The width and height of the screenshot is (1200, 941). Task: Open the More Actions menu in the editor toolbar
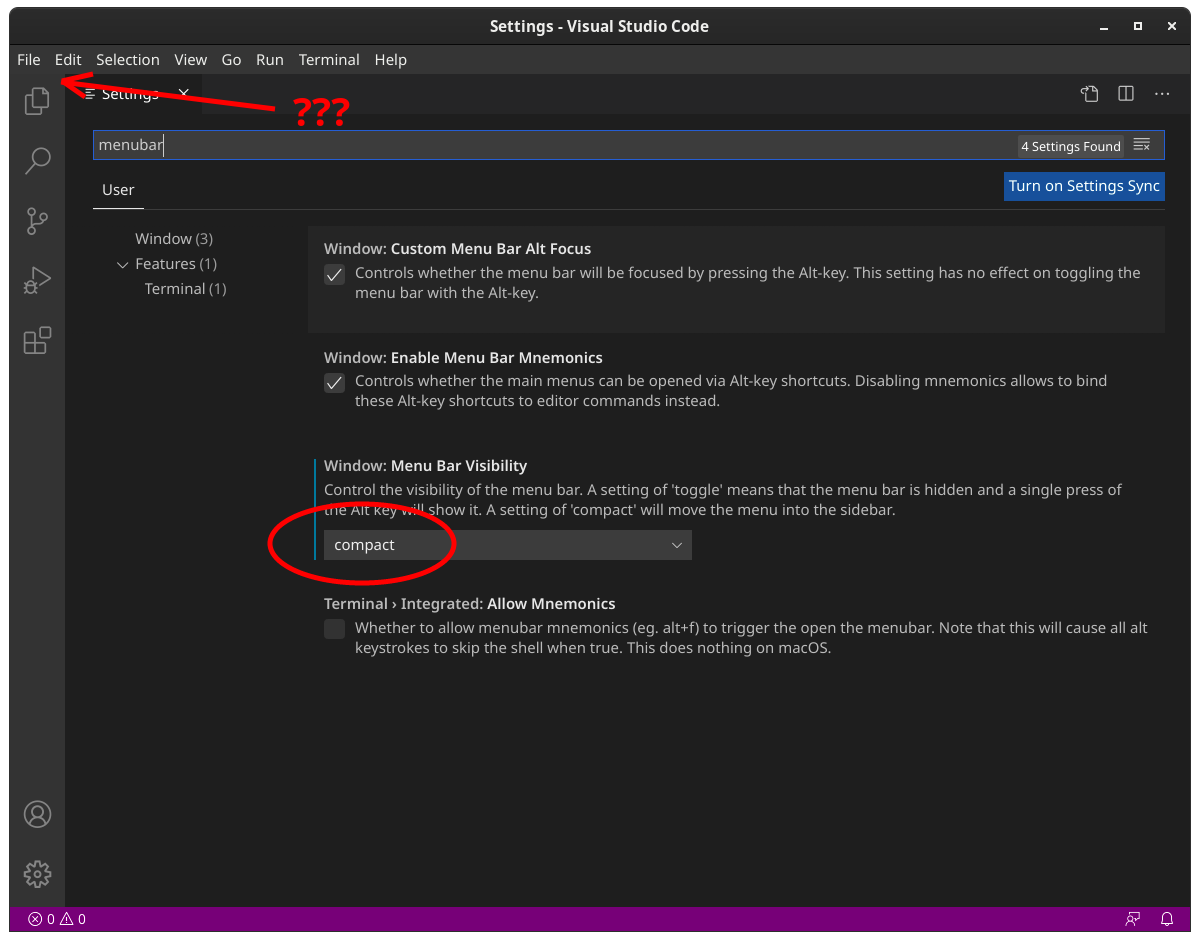click(1161, 93)
